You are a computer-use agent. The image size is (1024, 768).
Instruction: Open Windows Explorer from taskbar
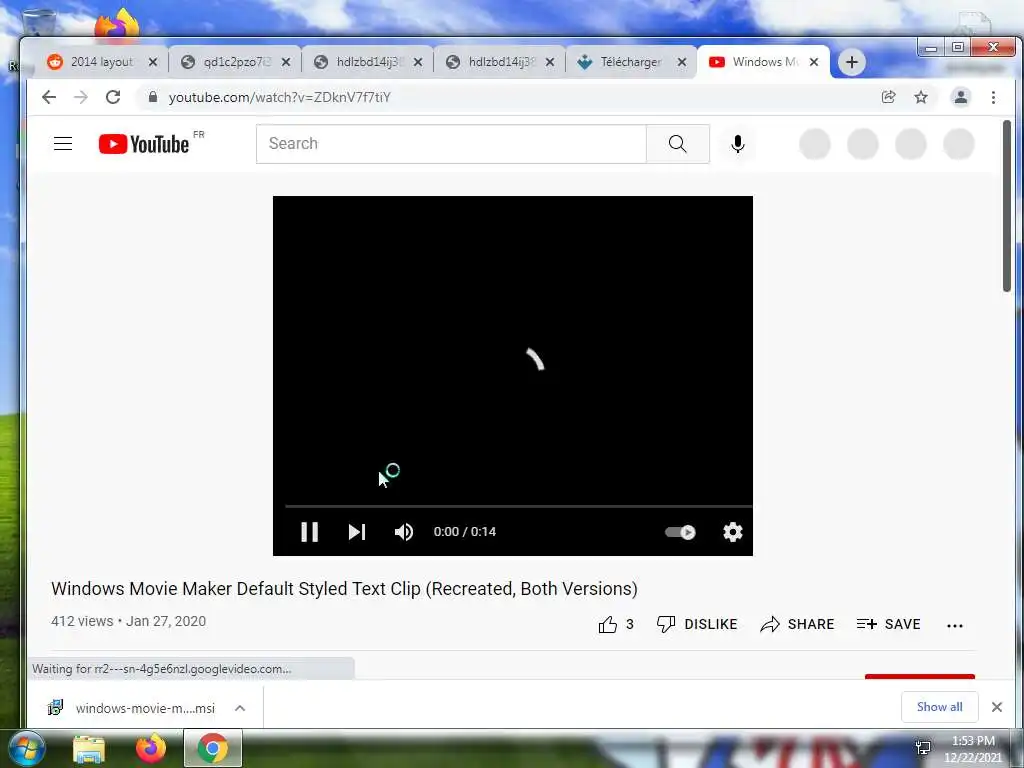coord(89,748)
